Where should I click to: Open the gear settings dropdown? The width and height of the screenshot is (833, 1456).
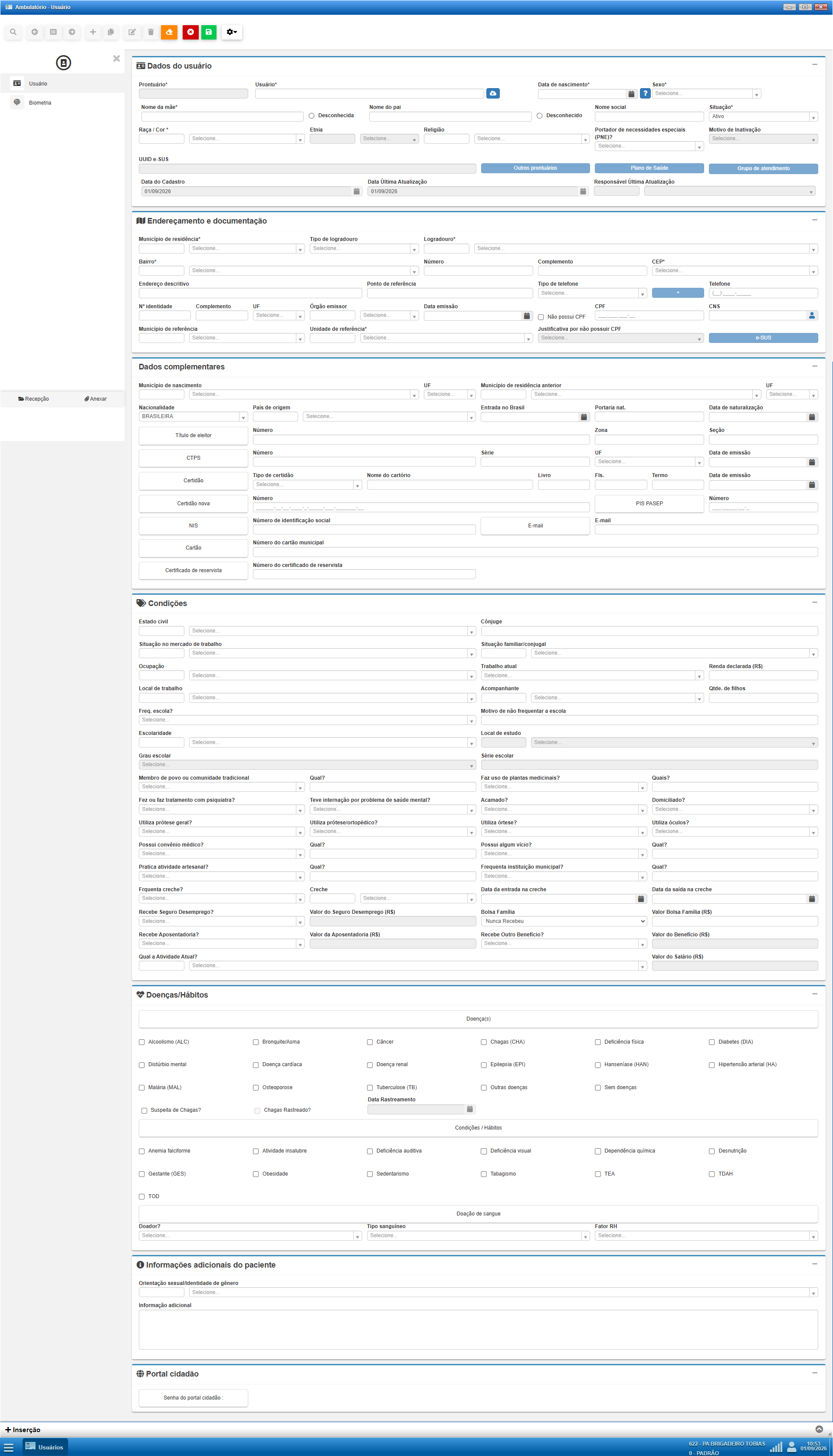[x=232, y=32]
